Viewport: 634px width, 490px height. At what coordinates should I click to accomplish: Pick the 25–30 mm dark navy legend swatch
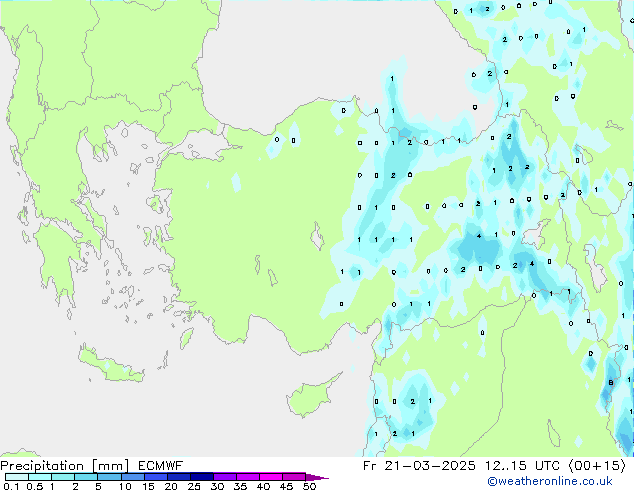coord(201,477)
